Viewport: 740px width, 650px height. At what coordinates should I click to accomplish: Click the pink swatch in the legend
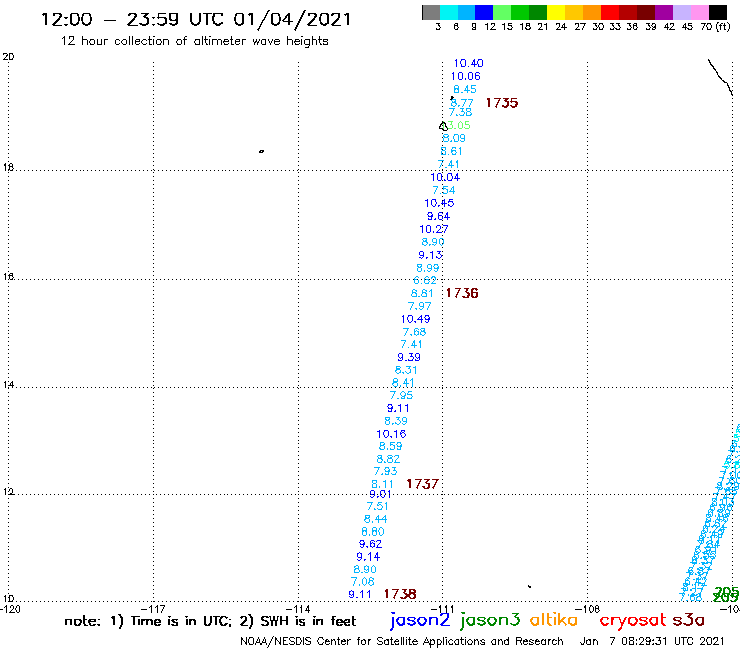[x=700, y=12]
